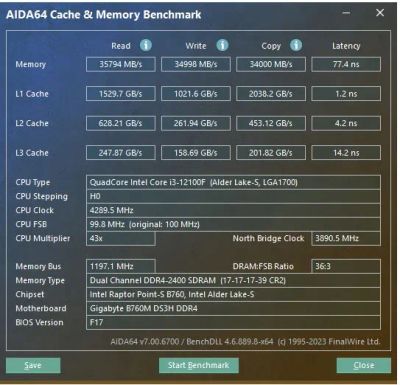This screenshot has width=400, height=385.
Task: Click the L3 Cache Read value box
Action: point(121,153)
